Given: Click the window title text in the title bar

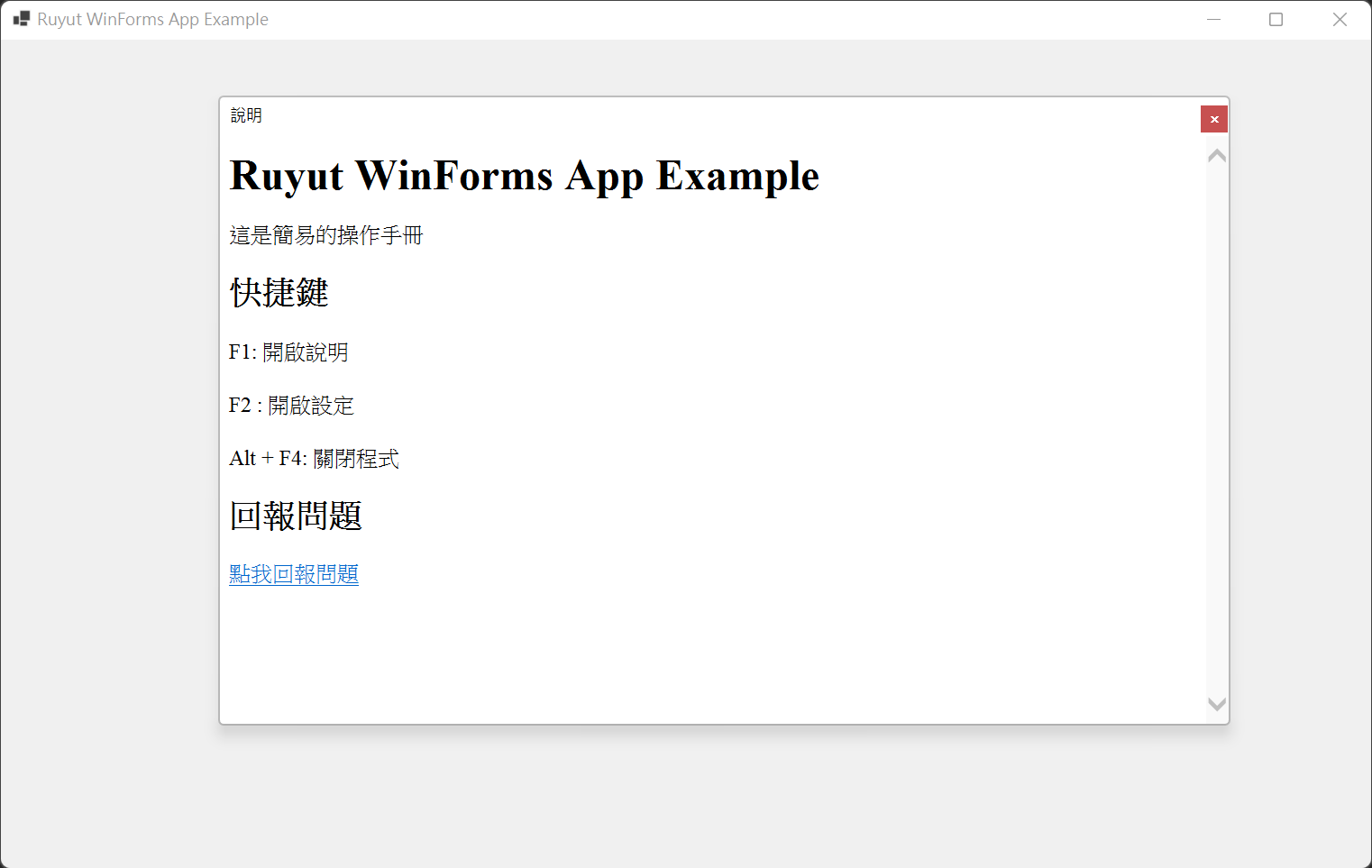Looking at the screenshot, I should click(x=153, y=19).
